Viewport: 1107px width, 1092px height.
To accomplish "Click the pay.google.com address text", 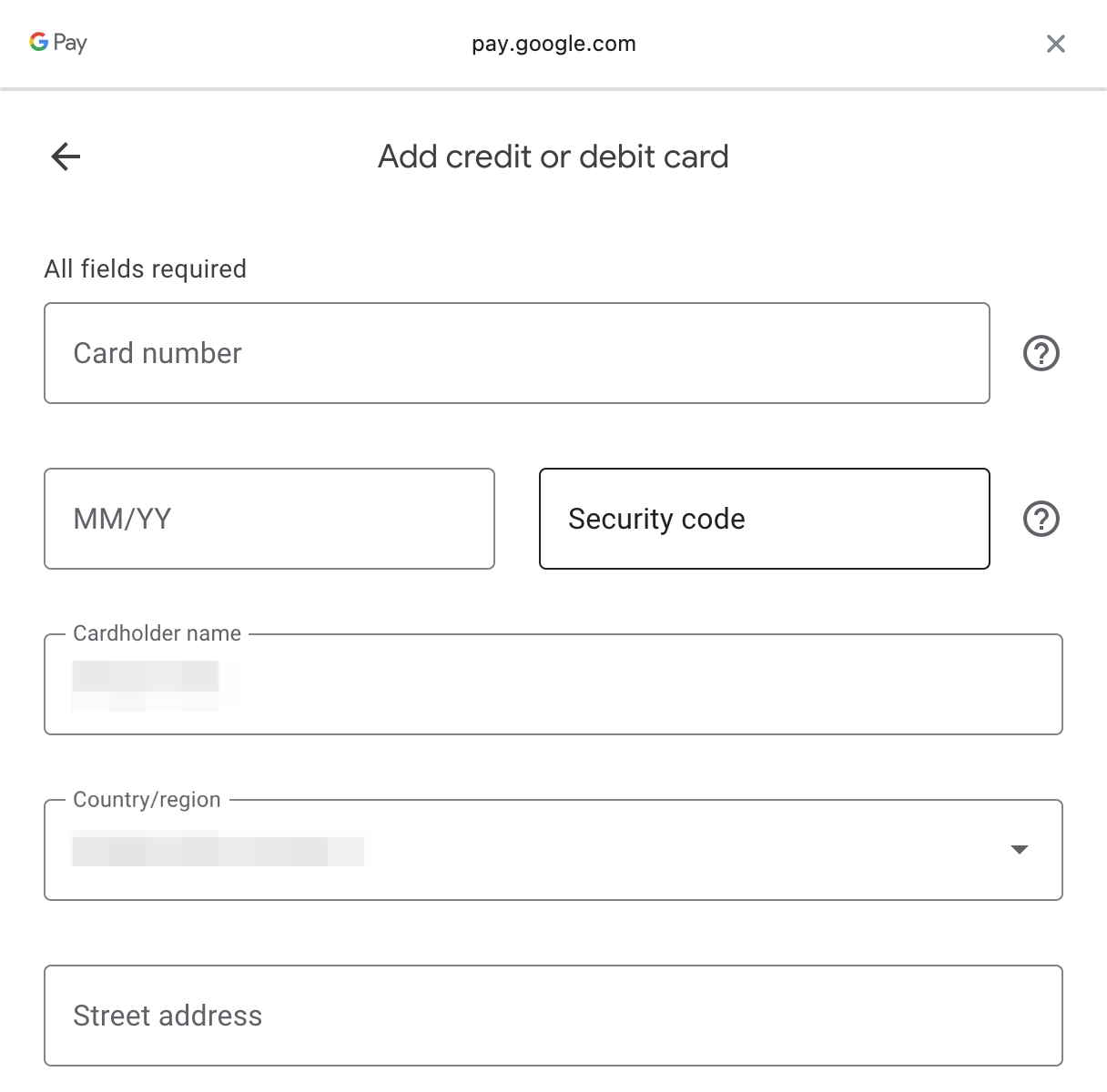I will 553,44.
